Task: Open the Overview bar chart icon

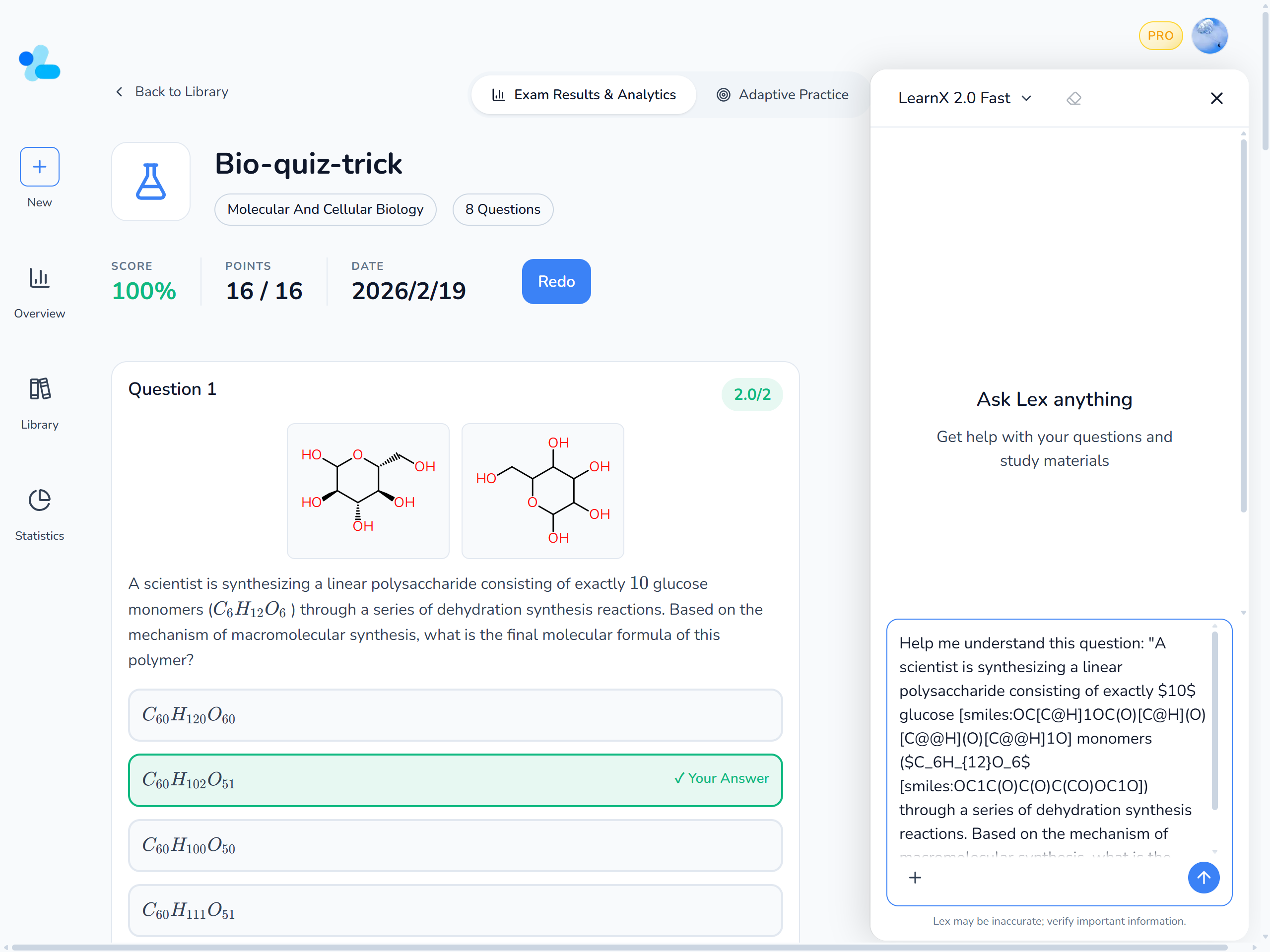Action: click(x=39, y=279)
